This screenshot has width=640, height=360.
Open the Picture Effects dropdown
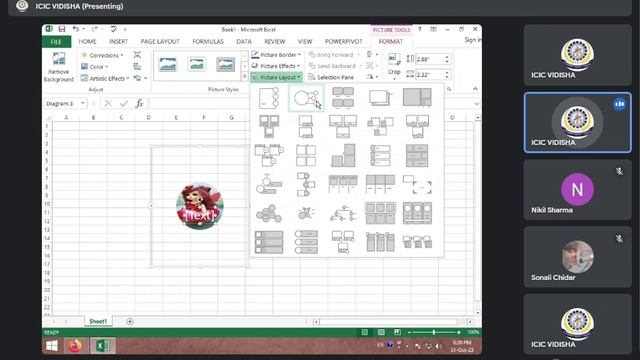pos(276,66)
